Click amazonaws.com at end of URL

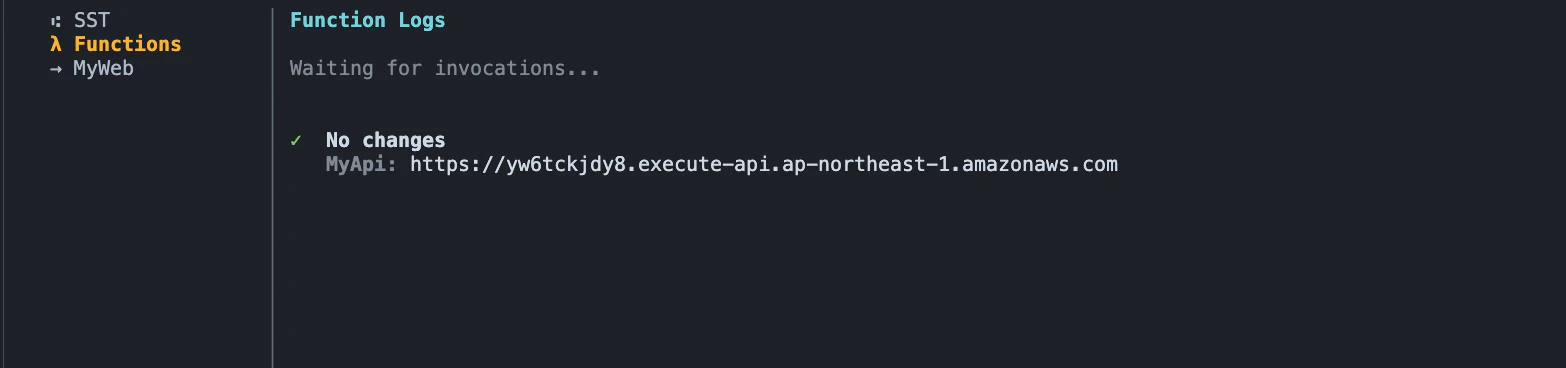pyautogui.click(x=1048, y=164)
